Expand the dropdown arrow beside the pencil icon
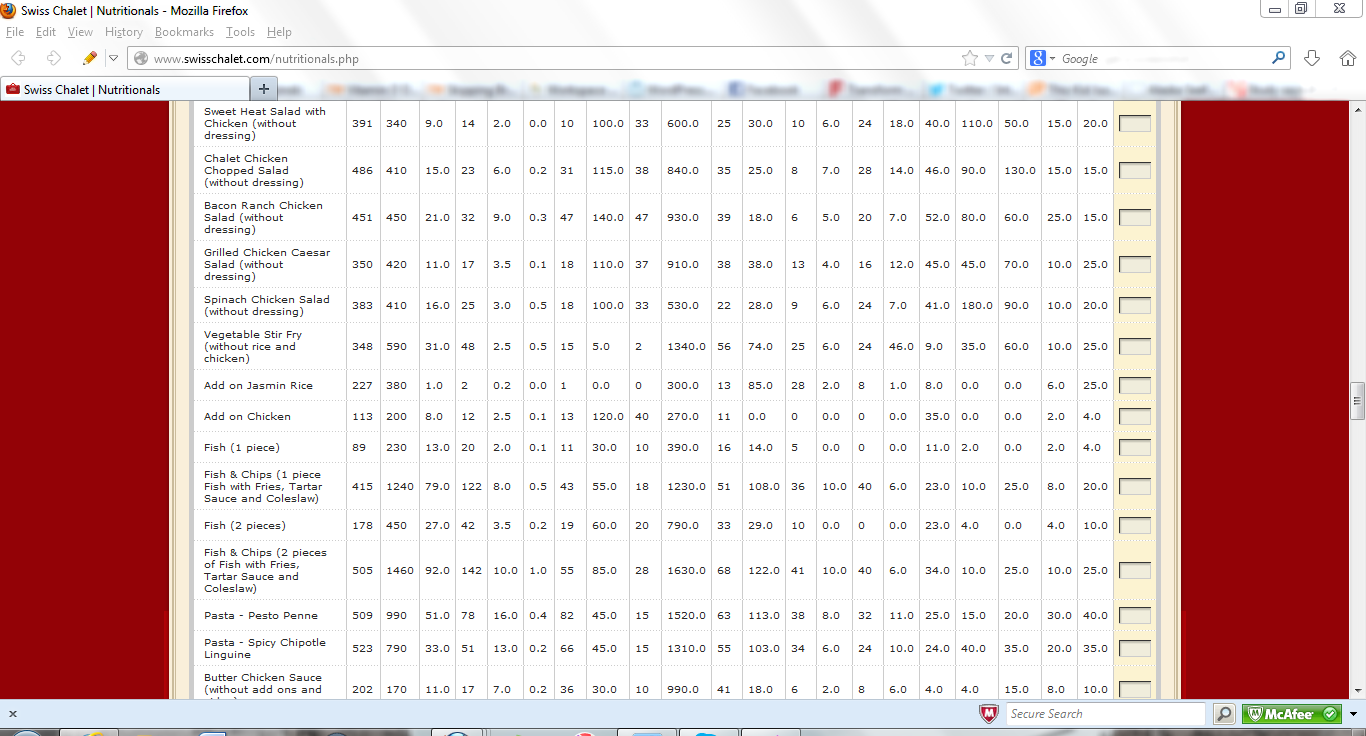 coord(113,58)
